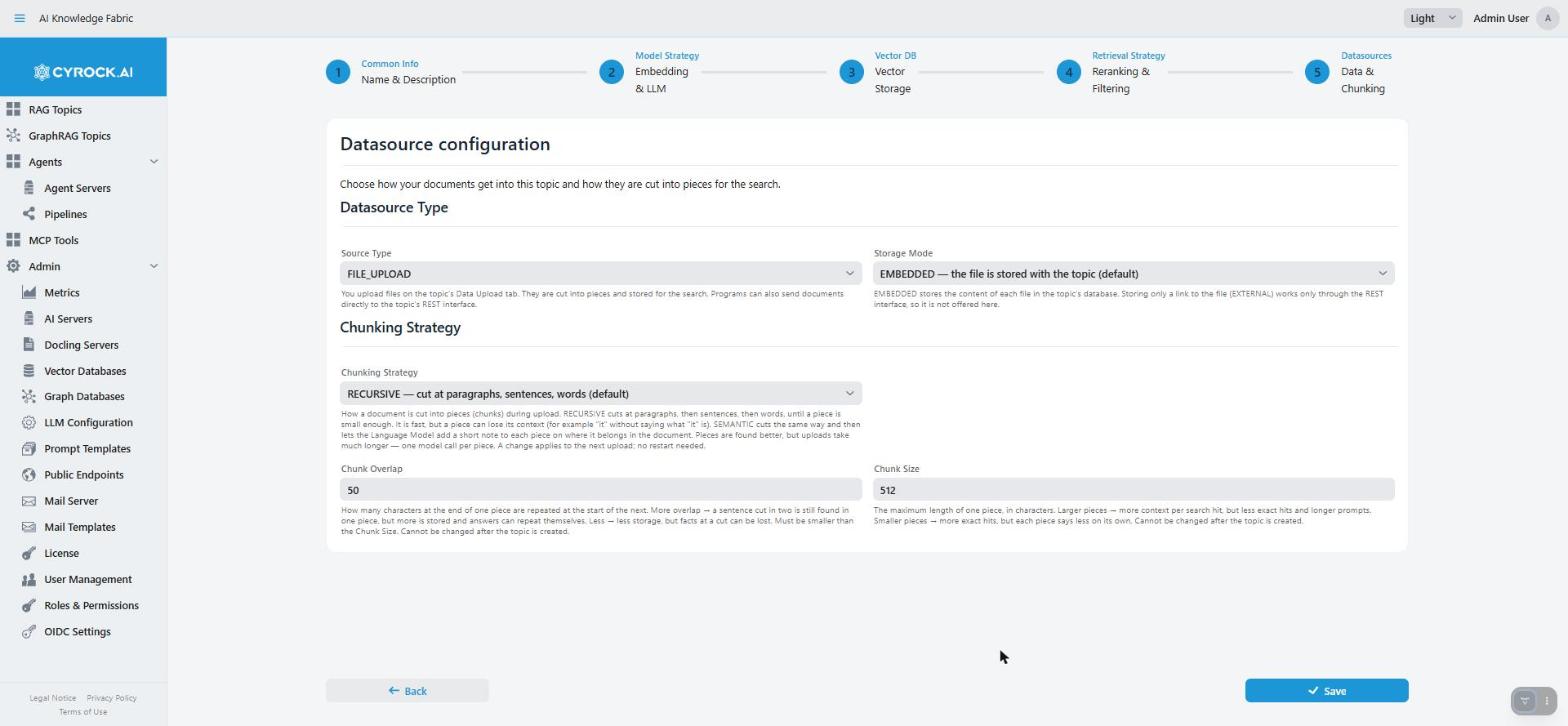Click the RAG Topics grid icon
The height and width of the screenshot is (726, 1568).
coord(13,110)
